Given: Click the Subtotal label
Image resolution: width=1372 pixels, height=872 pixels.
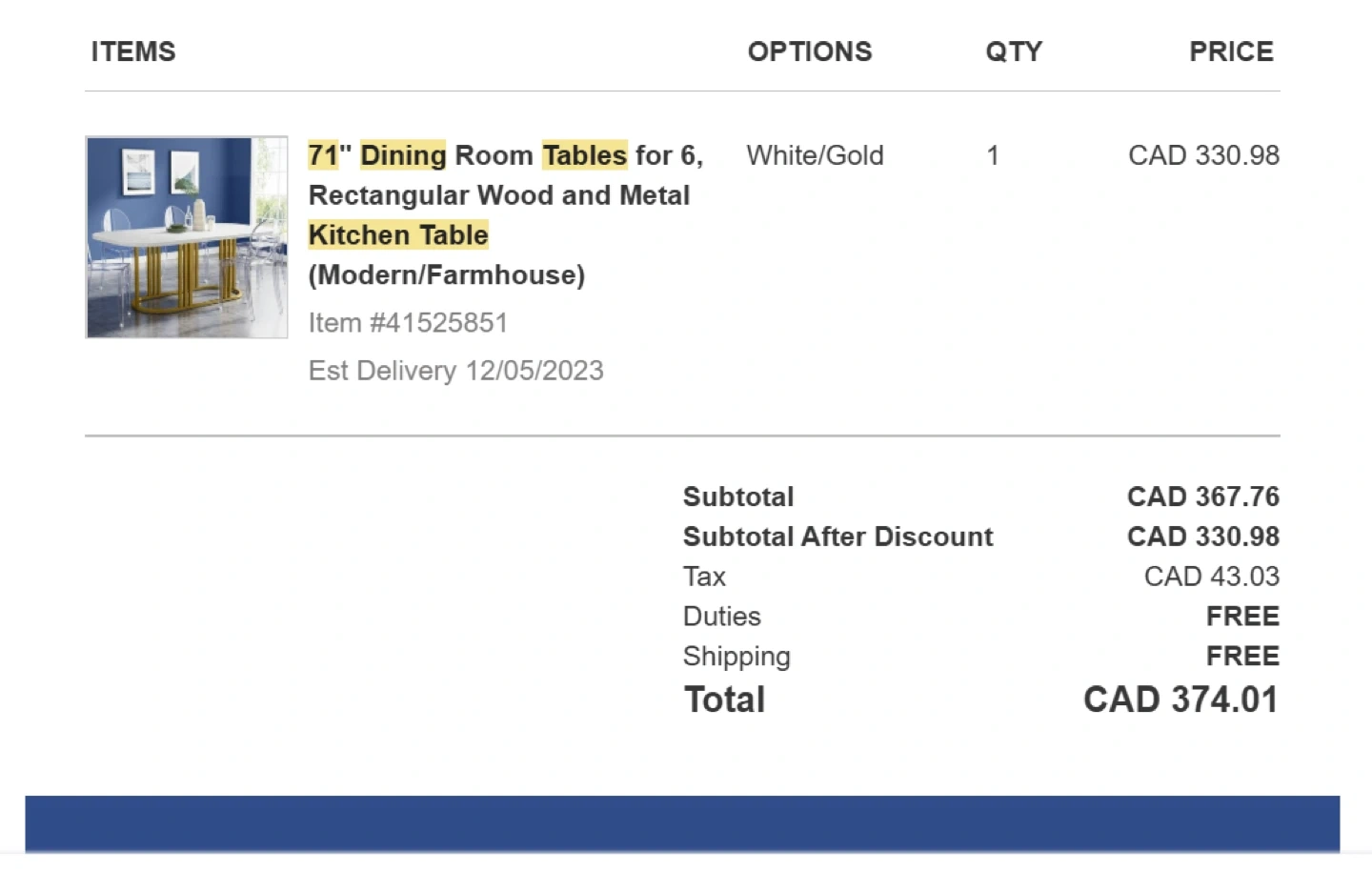Looking at the screenshot, I should [738, 497].
